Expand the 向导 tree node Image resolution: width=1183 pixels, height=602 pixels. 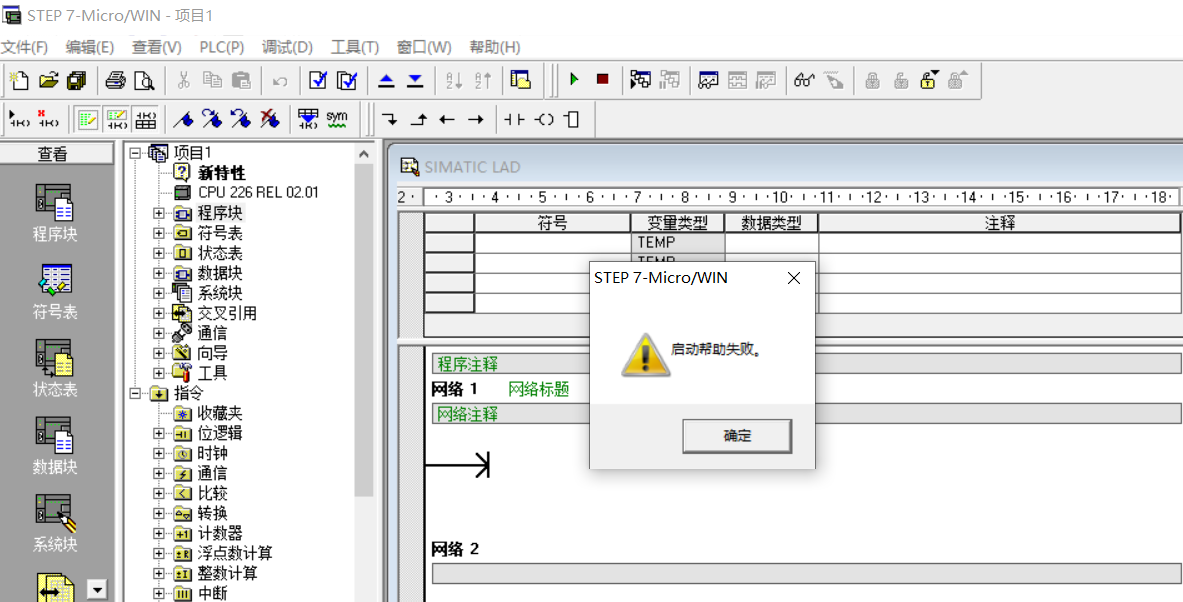click(x=158, y=352)
